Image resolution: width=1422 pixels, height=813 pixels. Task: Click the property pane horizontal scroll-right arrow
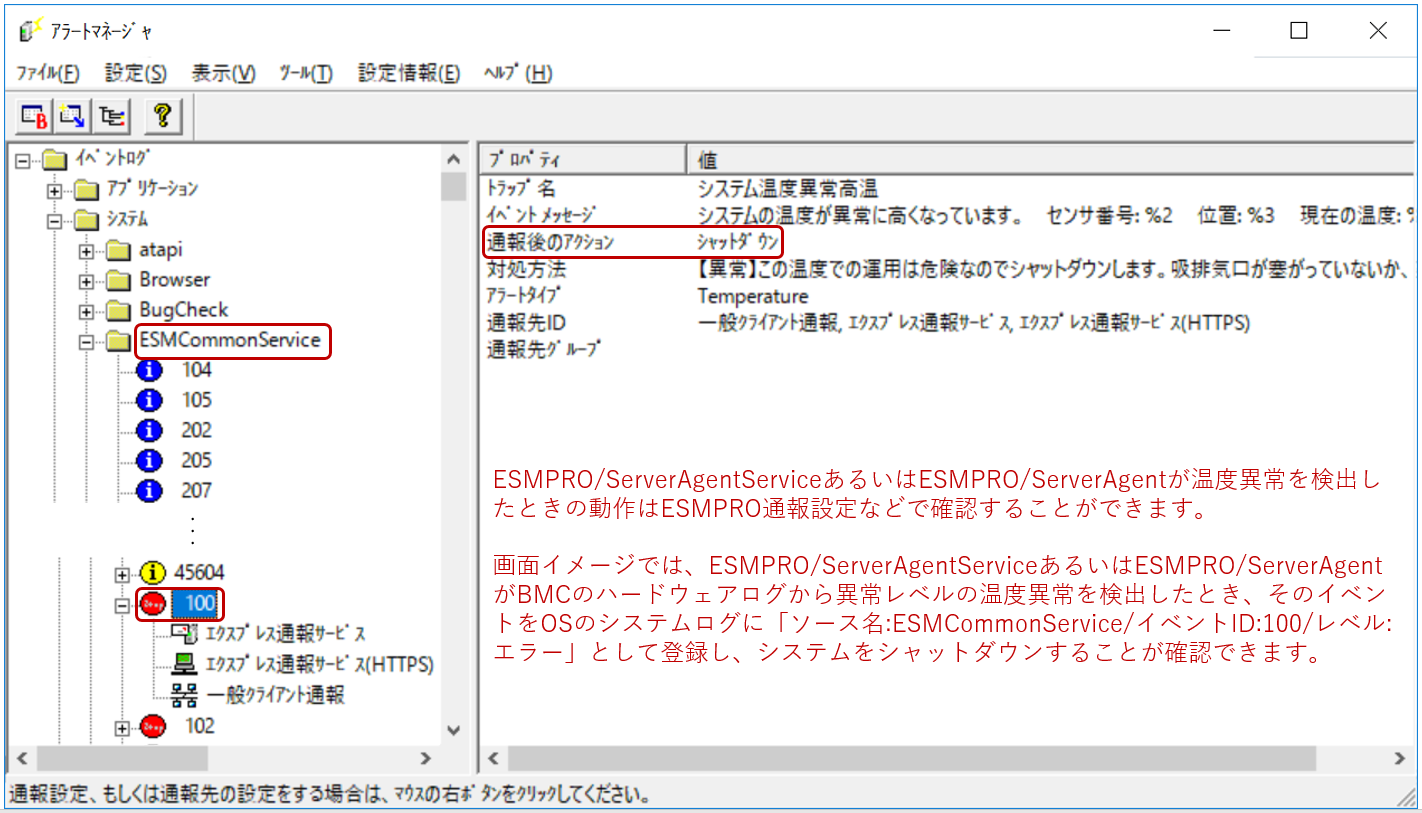point(1402,758)
